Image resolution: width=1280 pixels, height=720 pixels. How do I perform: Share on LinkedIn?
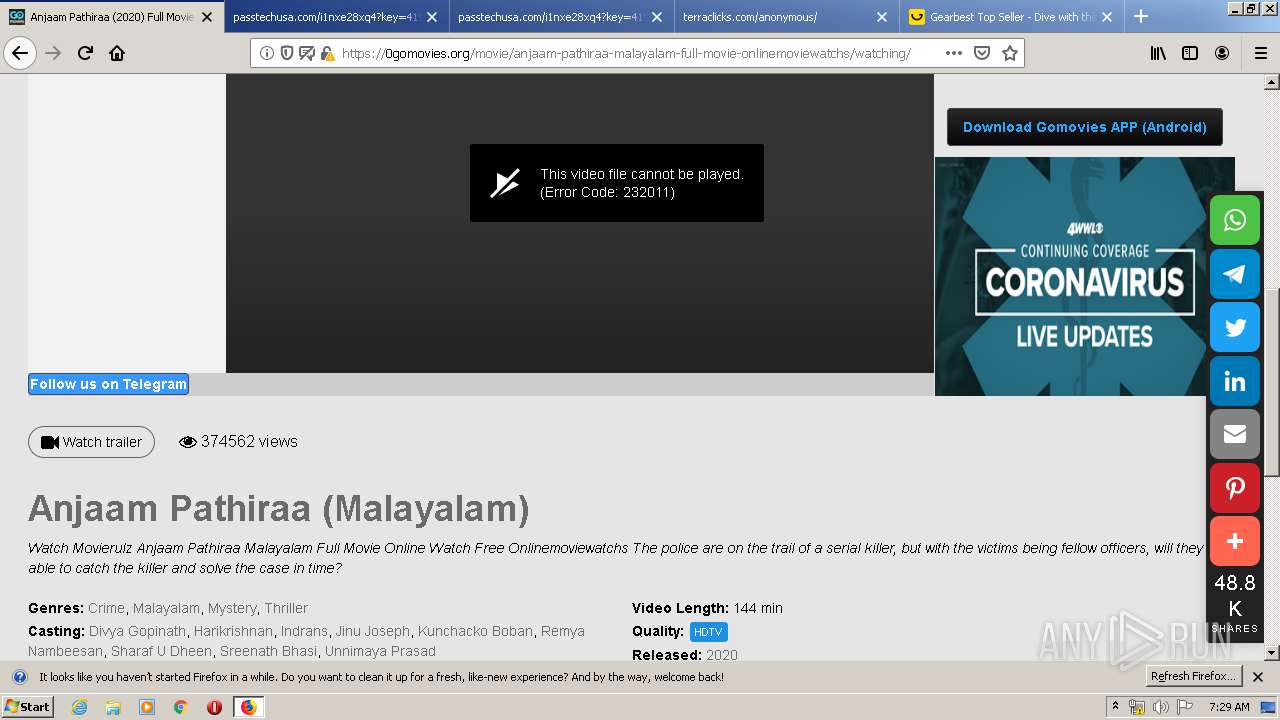tap(1235, 381)
